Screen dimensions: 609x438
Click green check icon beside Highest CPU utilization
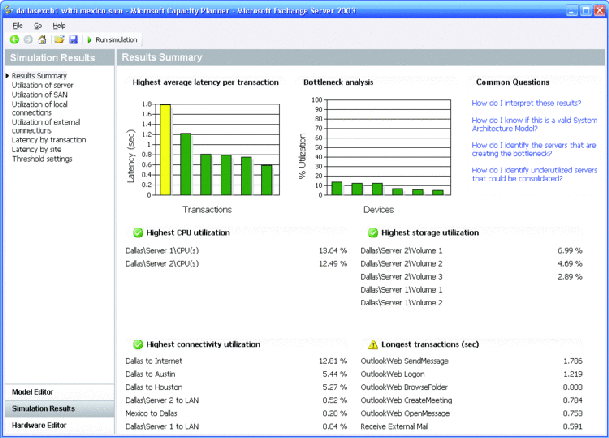point(138,233)
